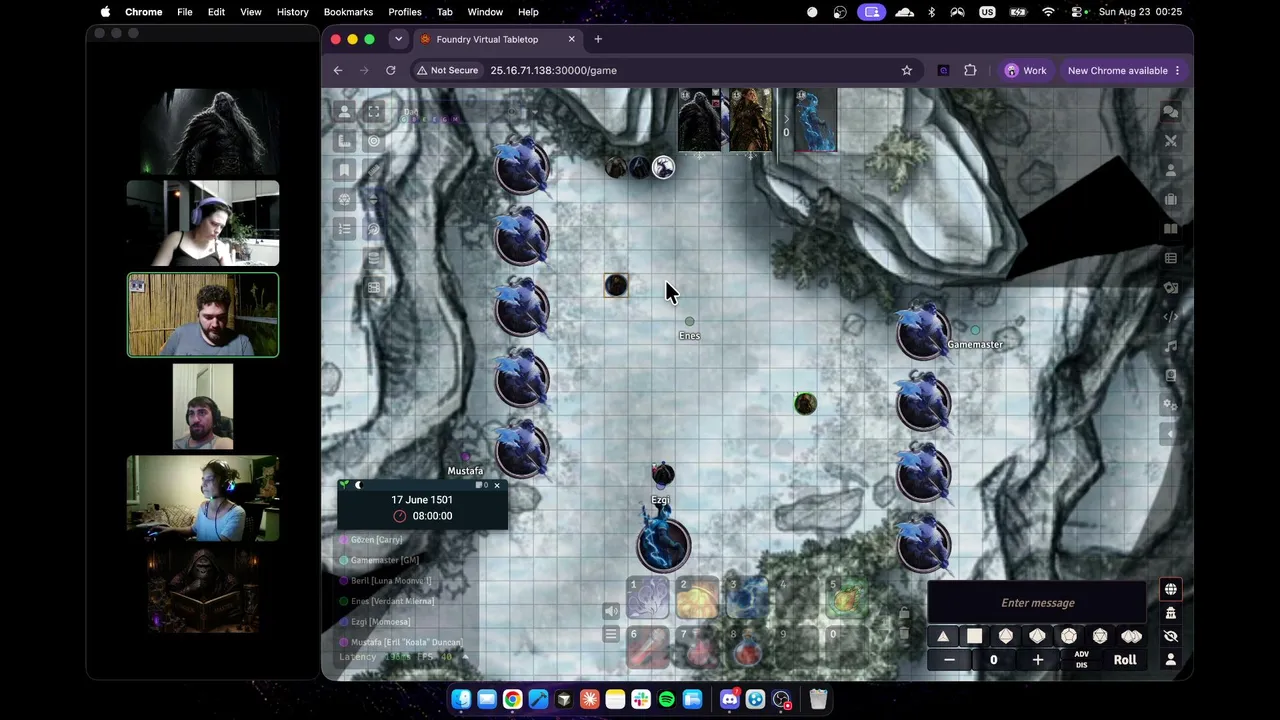Click the 08:00:00 clock time
1280x720 pixels.
pyautogui.click(x=432, y=516)
